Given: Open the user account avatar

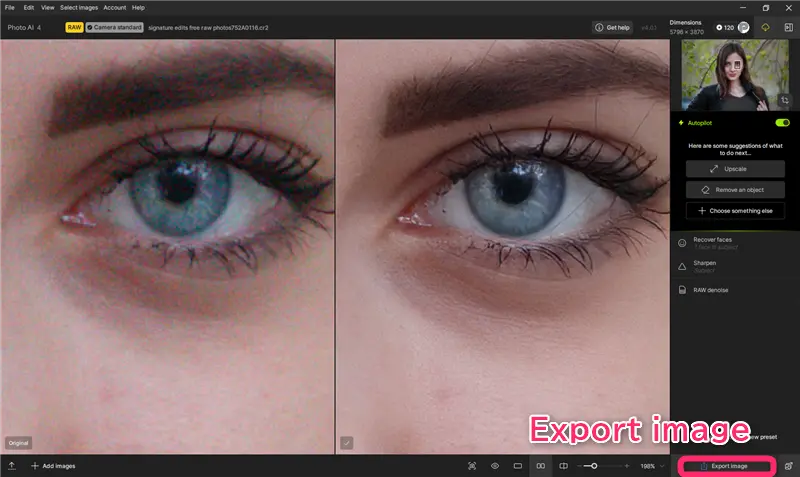Looking at the screenshot, I should tap(743, 28).
